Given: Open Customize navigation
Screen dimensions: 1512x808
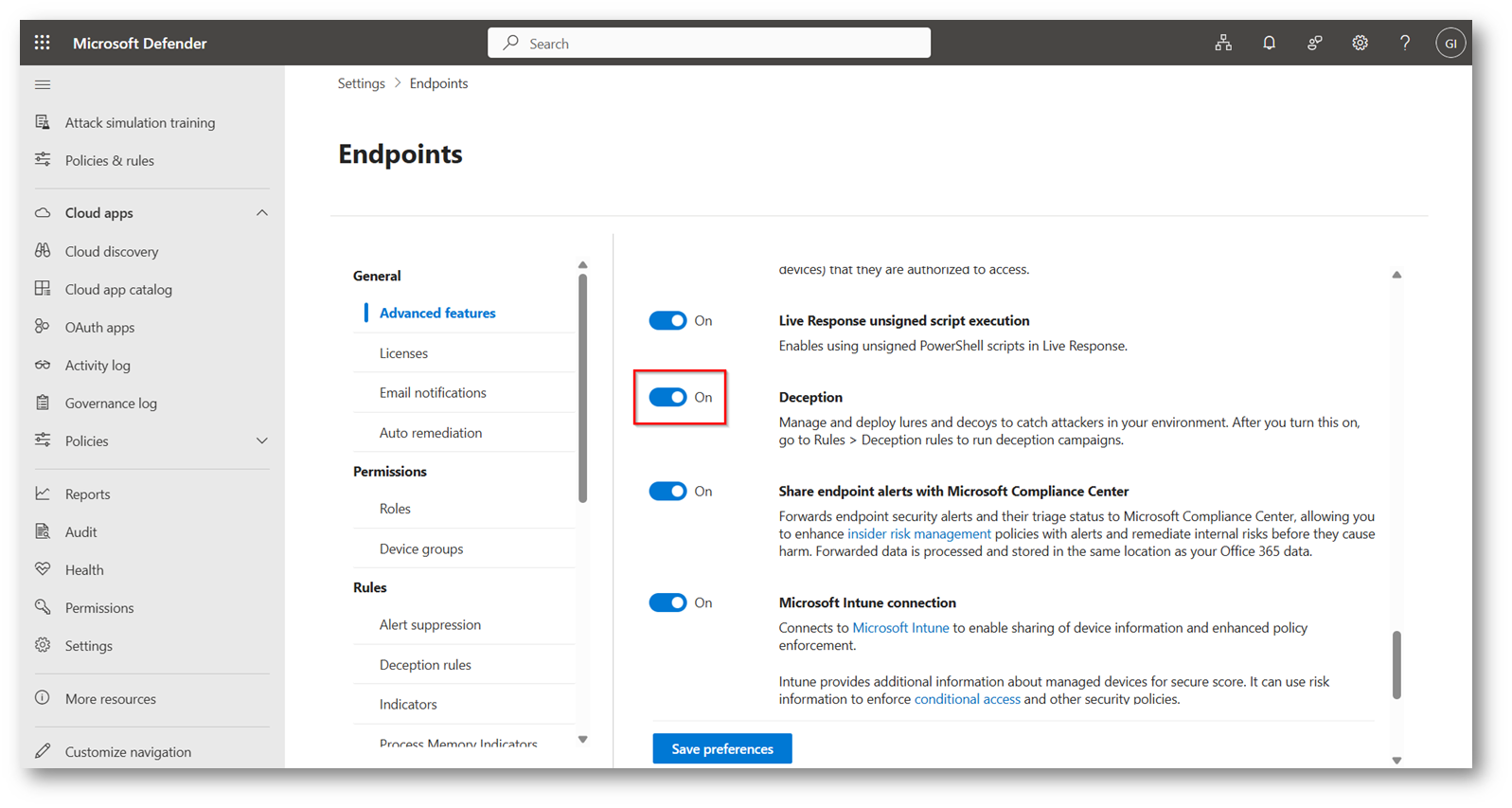Looking at the screenshot, I should click(x=128, y=751).
